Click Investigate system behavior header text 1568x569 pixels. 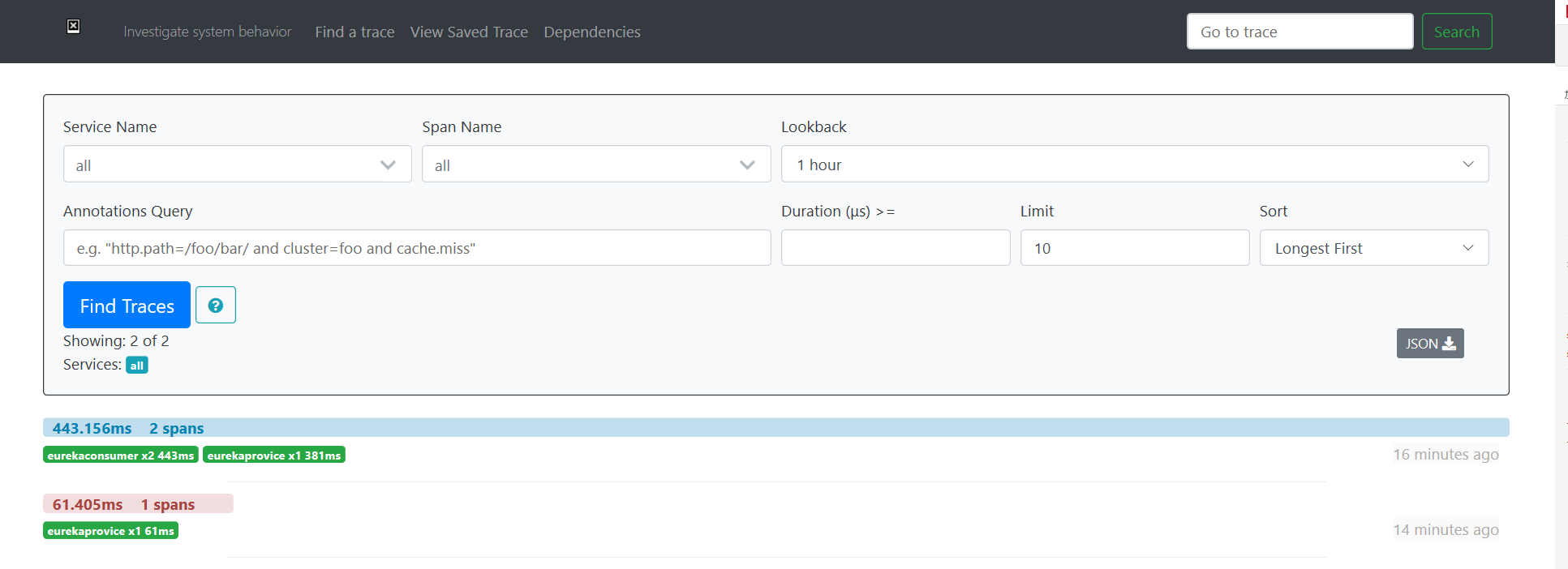[207, 32]
